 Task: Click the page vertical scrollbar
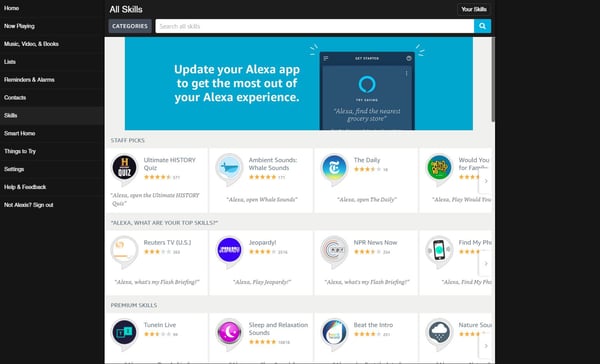(x=493, y=80)
